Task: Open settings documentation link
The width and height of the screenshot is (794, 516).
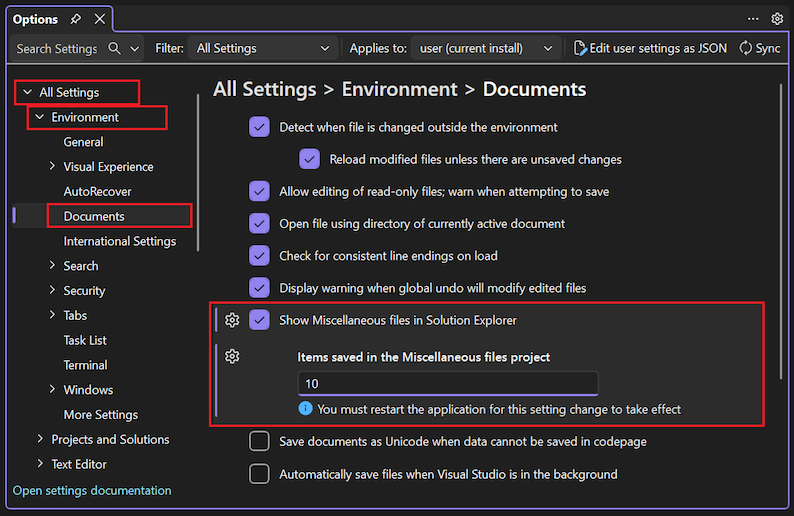Action: [92, 491]
